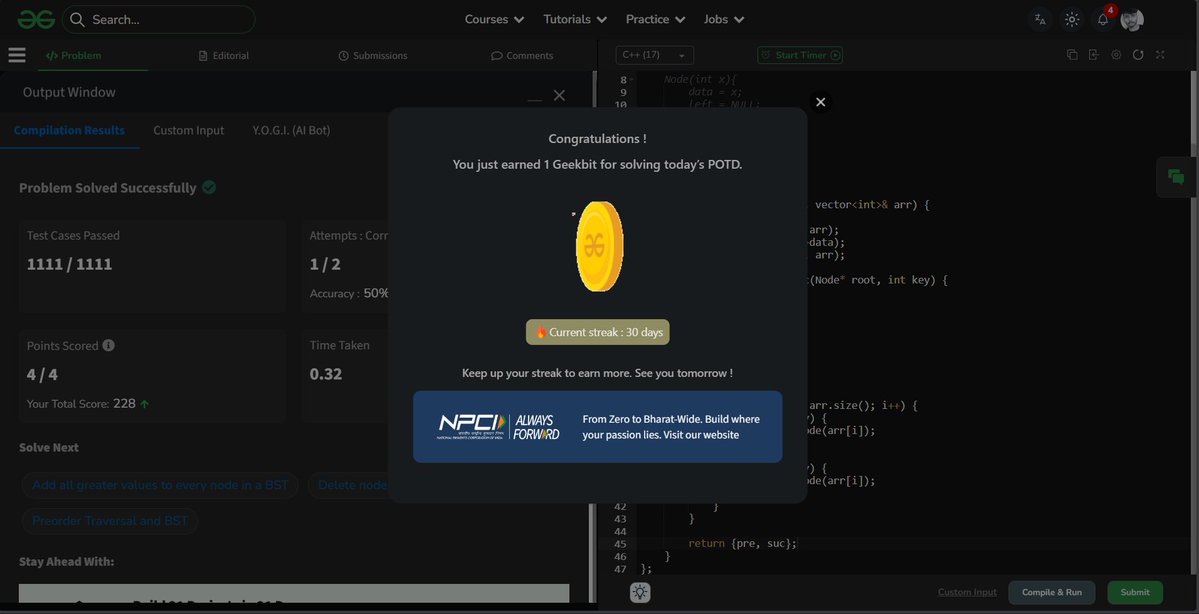
Task: Select the Custom Input tab
Action: tap(189, 130)
